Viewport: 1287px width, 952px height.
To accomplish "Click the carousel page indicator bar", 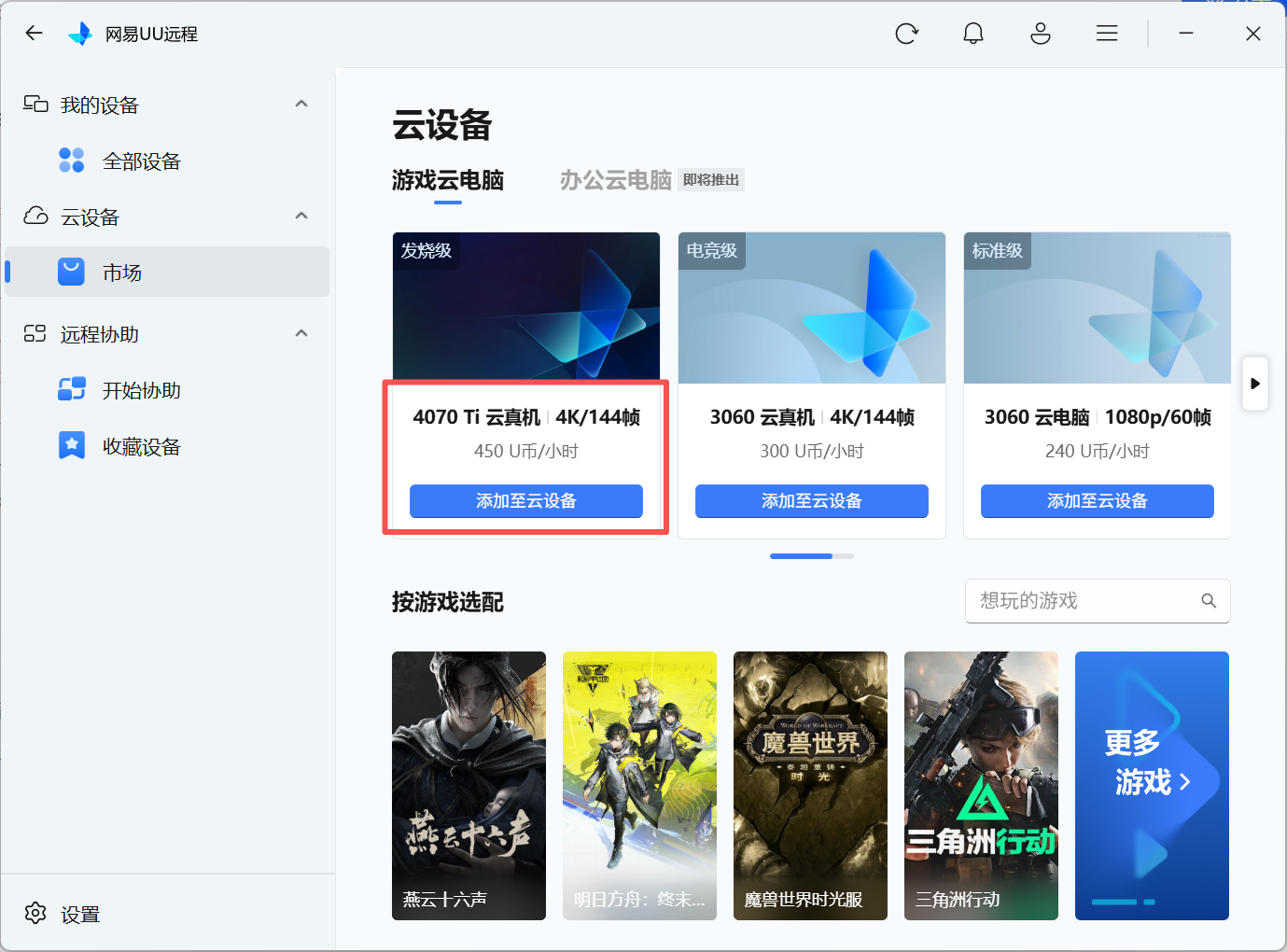I will (812, 556).
